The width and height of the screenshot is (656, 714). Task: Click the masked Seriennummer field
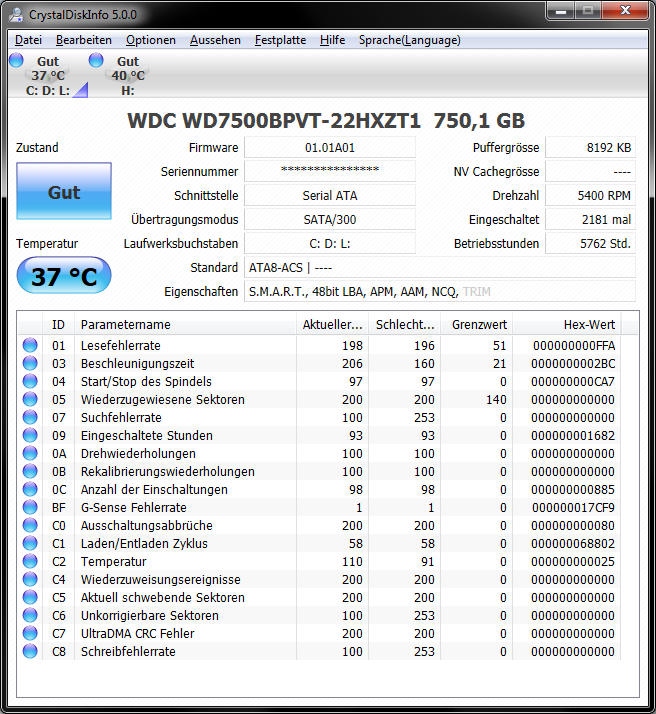tap(330, 172)
